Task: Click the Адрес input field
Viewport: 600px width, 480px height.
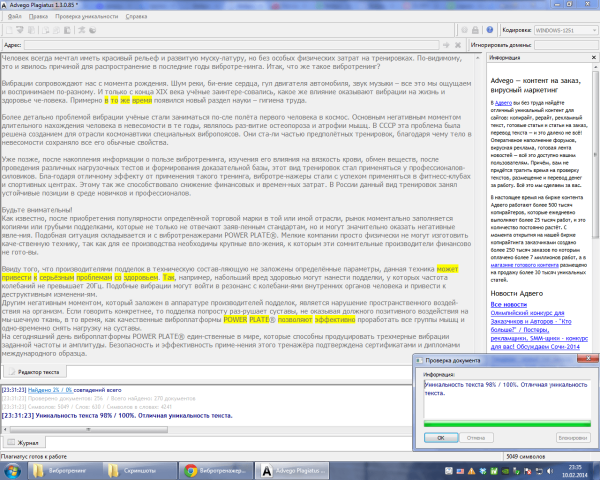Action: click(232, 45)
